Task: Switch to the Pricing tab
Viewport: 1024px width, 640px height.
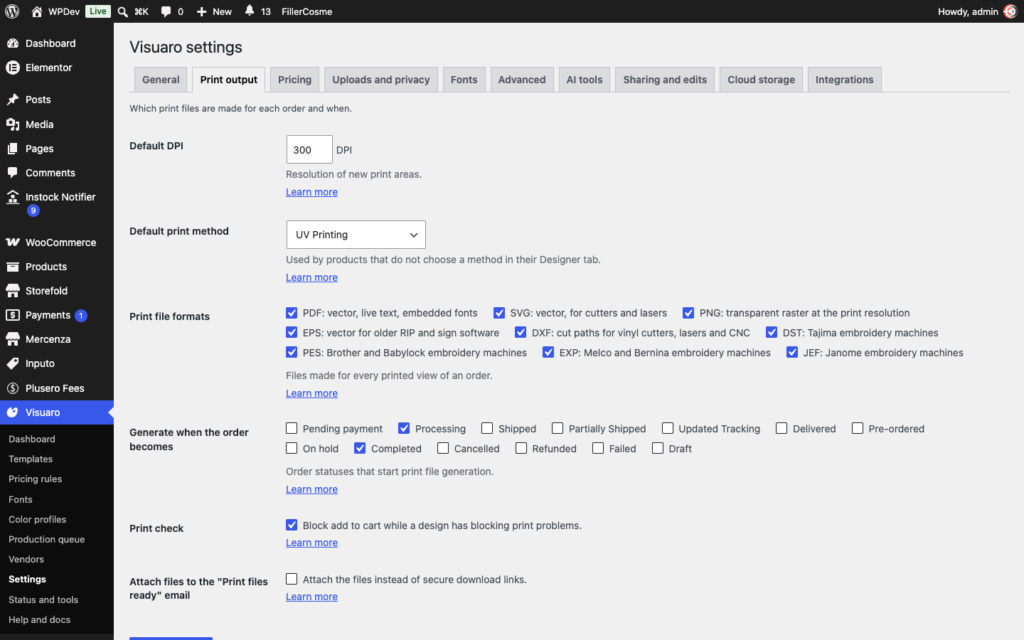Action: (x=295, y=80)
